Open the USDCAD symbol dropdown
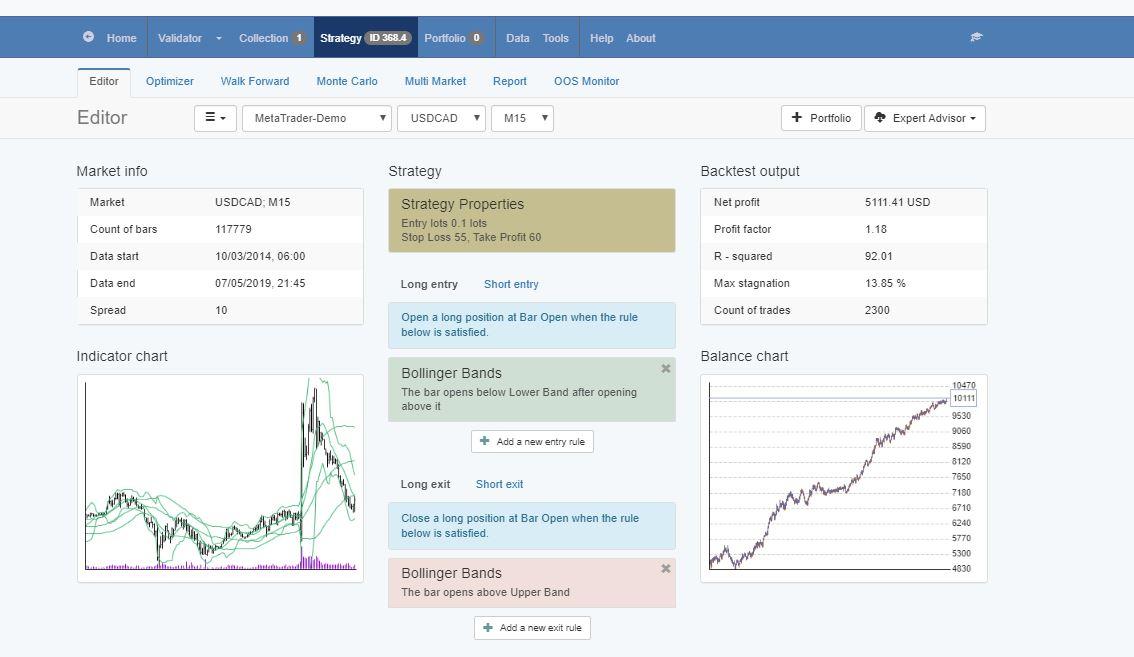This screenshot has width=1134, height=657. [441, 118]
